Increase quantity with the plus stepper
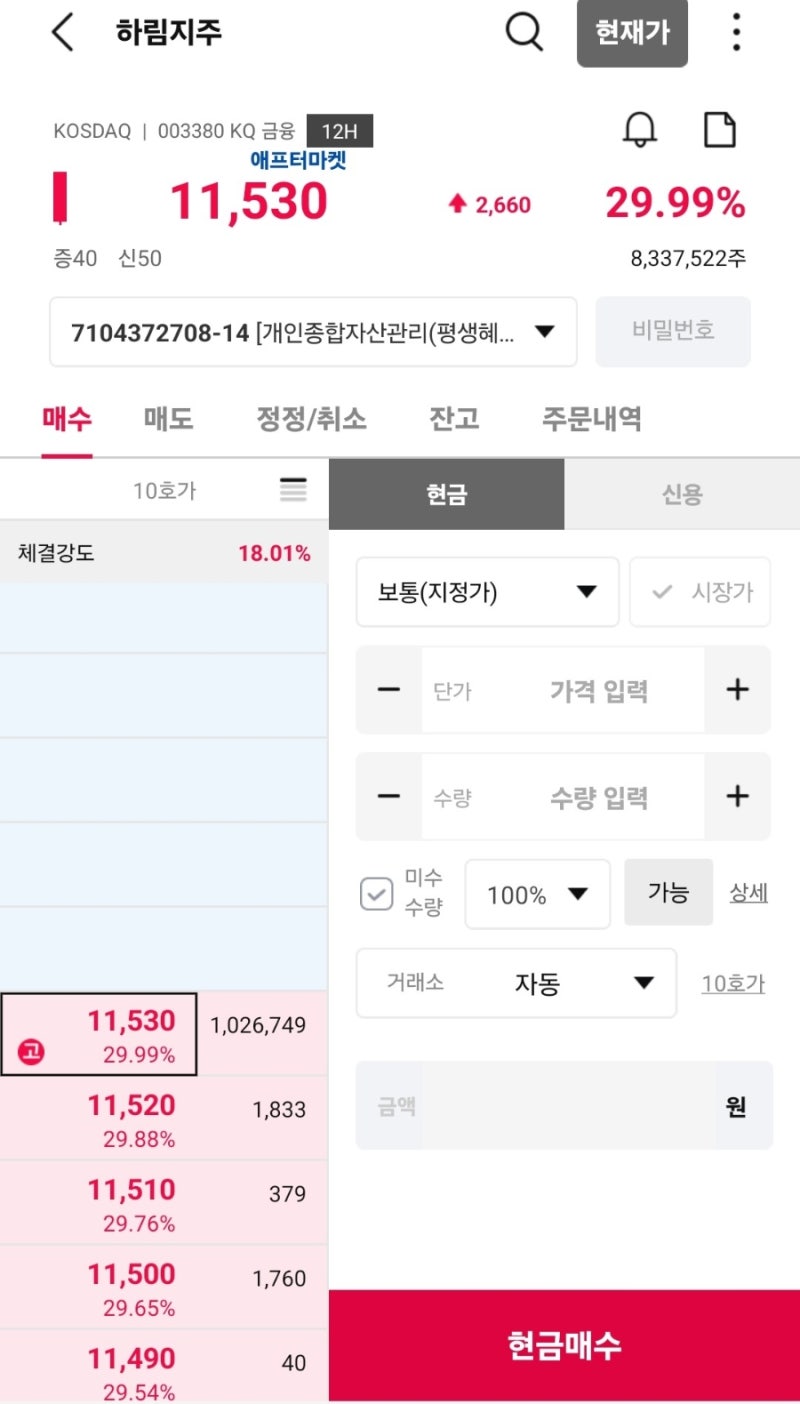 point(737,796)
